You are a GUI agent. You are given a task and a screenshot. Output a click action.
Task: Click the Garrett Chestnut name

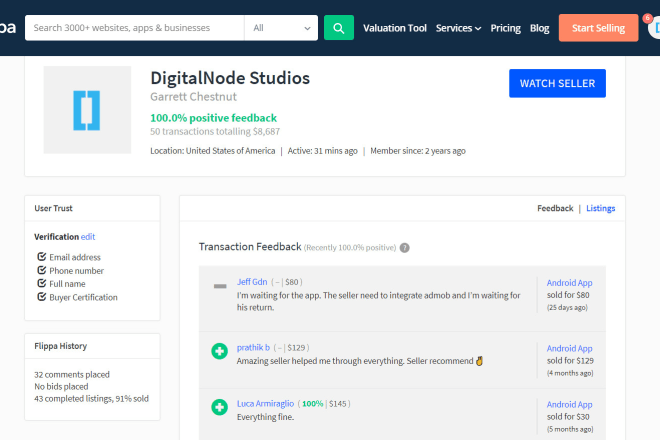coord(194,97)
